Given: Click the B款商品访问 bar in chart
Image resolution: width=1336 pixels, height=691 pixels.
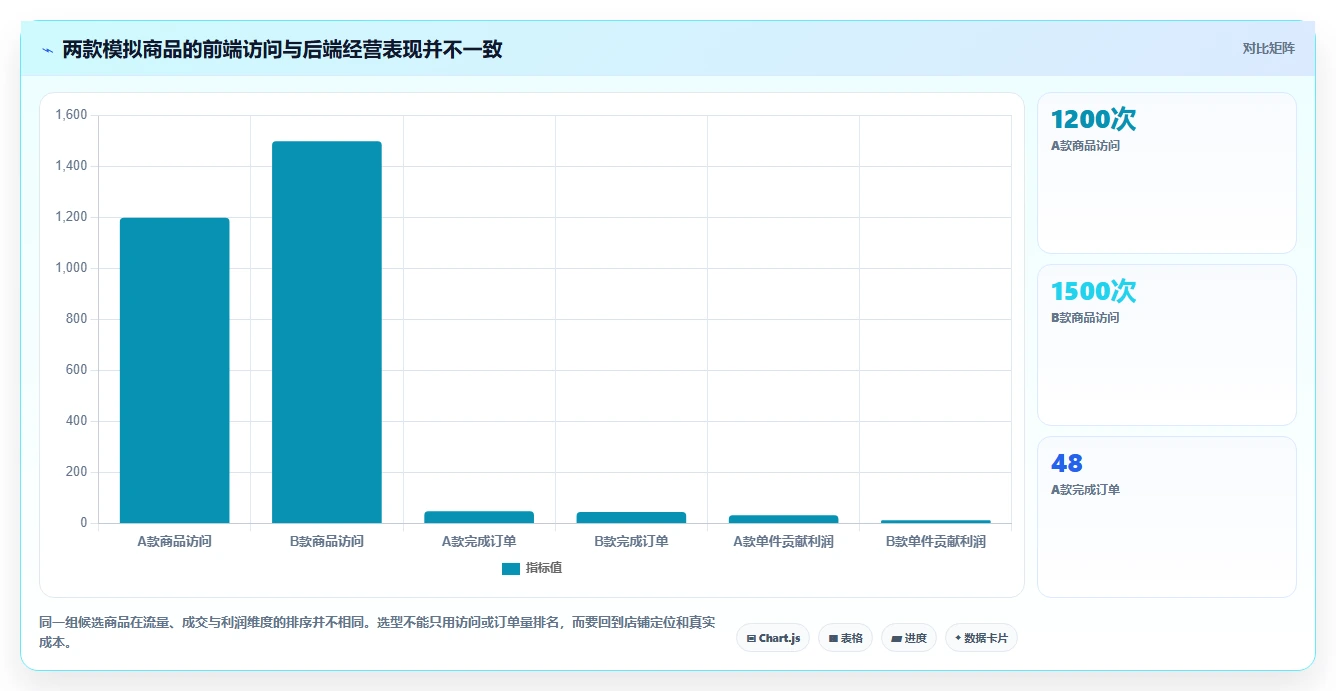Looking at the screenshot, I should (x=327, y=332).
